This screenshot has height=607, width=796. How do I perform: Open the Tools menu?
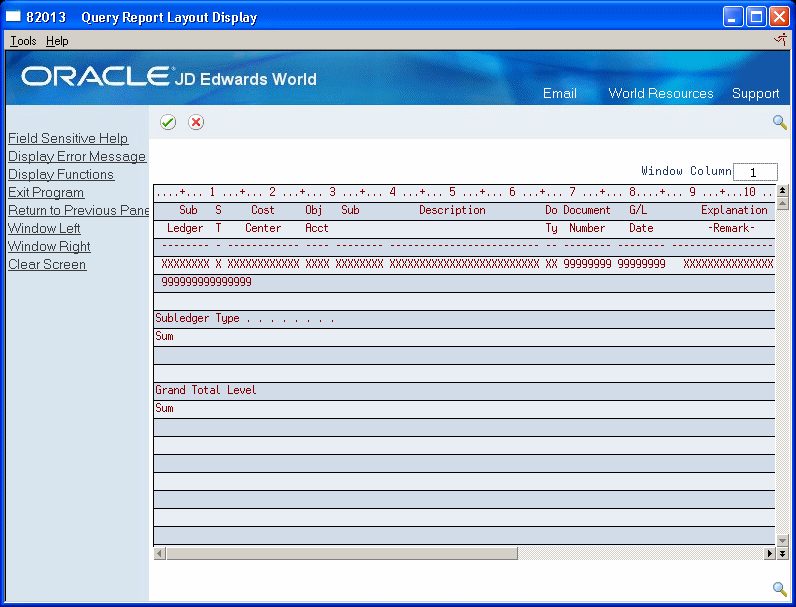pyautogui.click(x=23, y=41)
